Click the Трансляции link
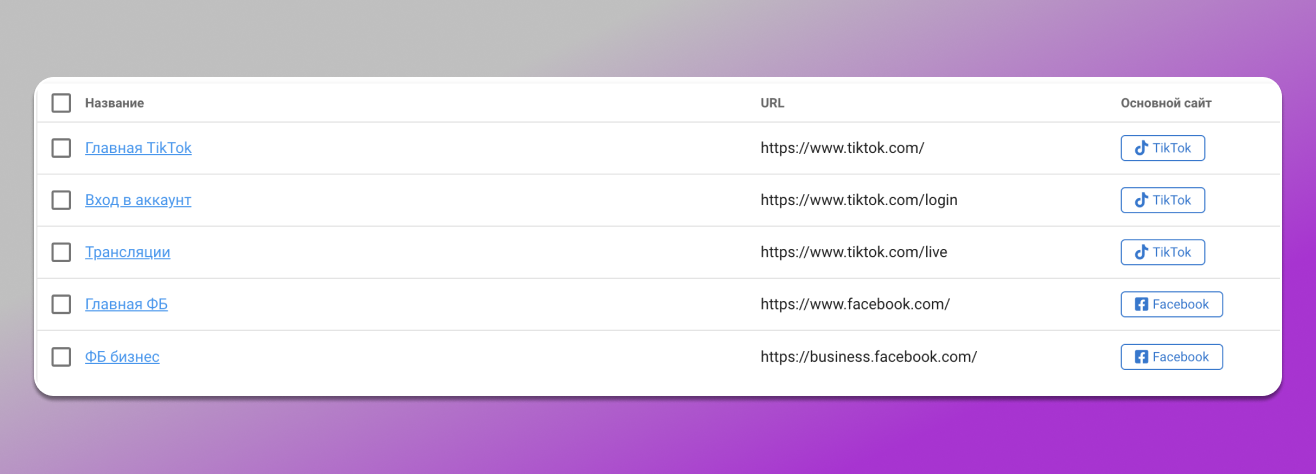1316x474 pixels. [127, 252]
